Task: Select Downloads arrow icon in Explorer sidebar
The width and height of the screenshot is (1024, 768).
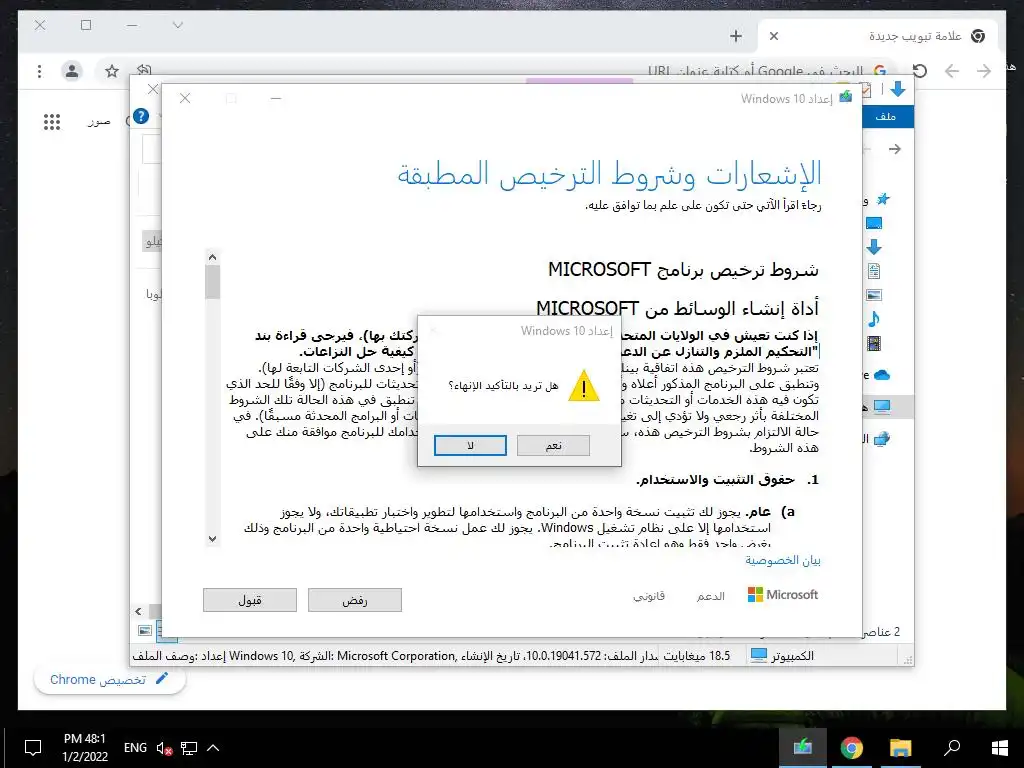Action: click(x=874, y=247)
